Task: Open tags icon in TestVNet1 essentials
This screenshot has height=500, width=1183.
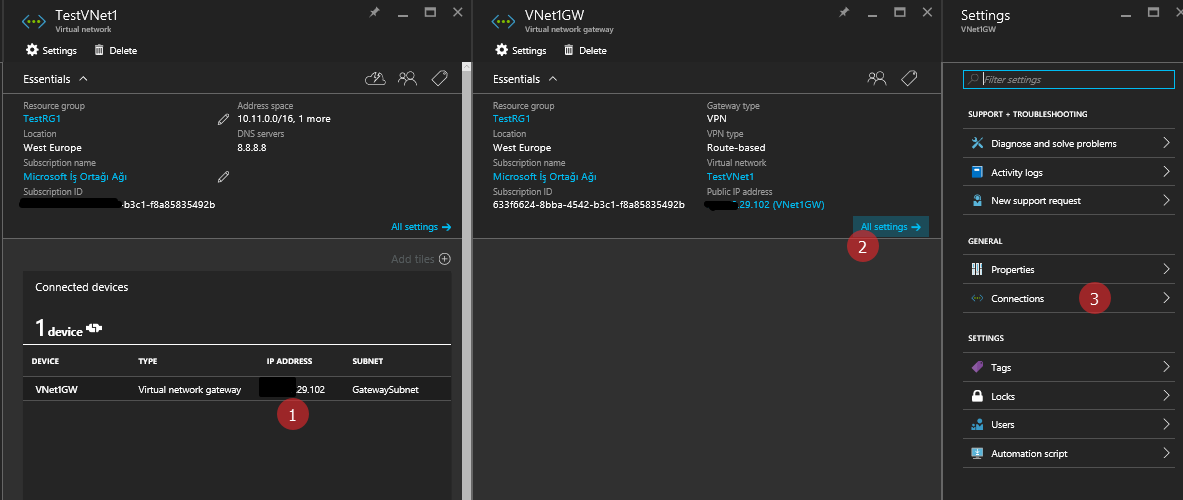Action: pos(440,78)
